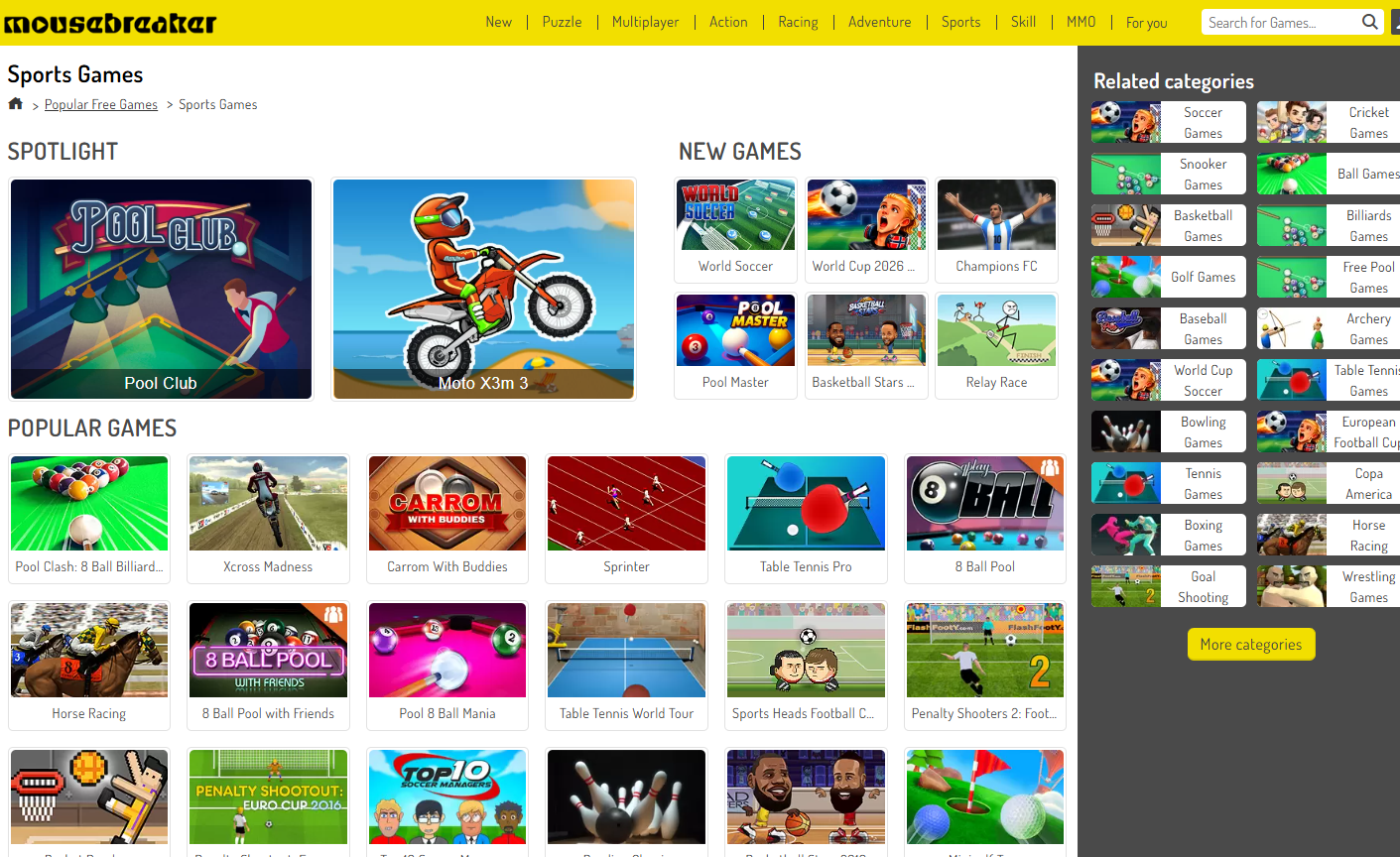Open the Cricket Games category icon
Screen dimensions: 1400x857
click(1292, 123)
